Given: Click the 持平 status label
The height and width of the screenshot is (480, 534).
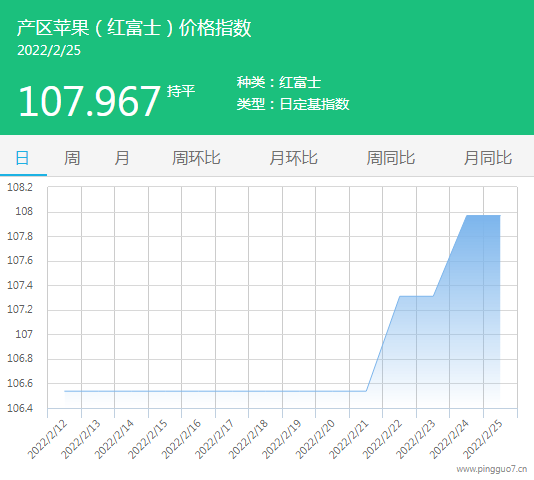Looking at the screenshot, I should (x=181, y=91).
